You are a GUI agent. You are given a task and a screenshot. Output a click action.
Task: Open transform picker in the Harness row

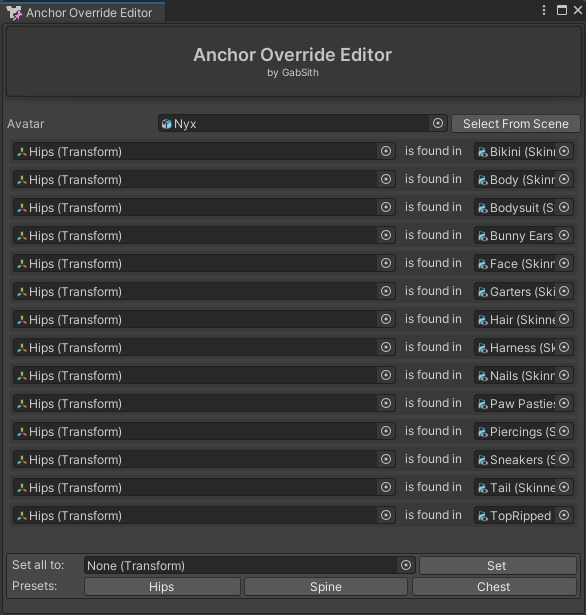pyautogui.click(x=386, y=347)
